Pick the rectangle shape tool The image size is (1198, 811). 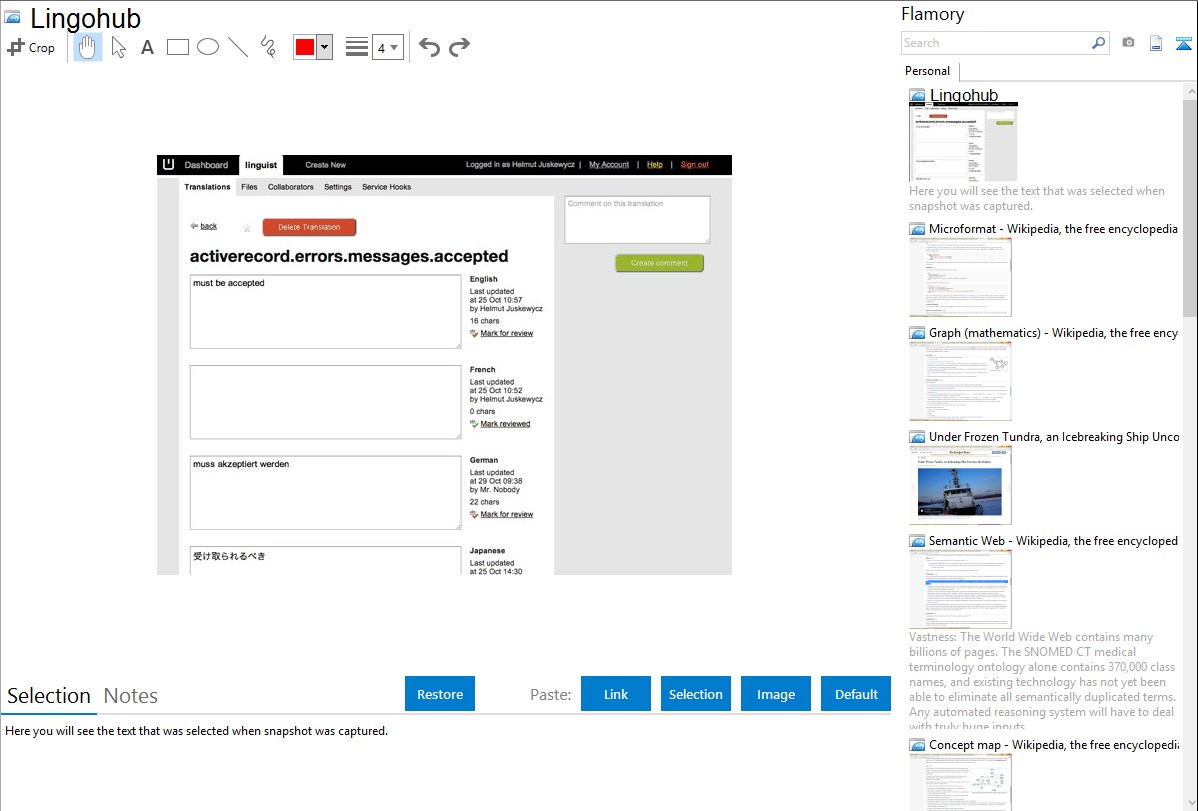point(178,47)
